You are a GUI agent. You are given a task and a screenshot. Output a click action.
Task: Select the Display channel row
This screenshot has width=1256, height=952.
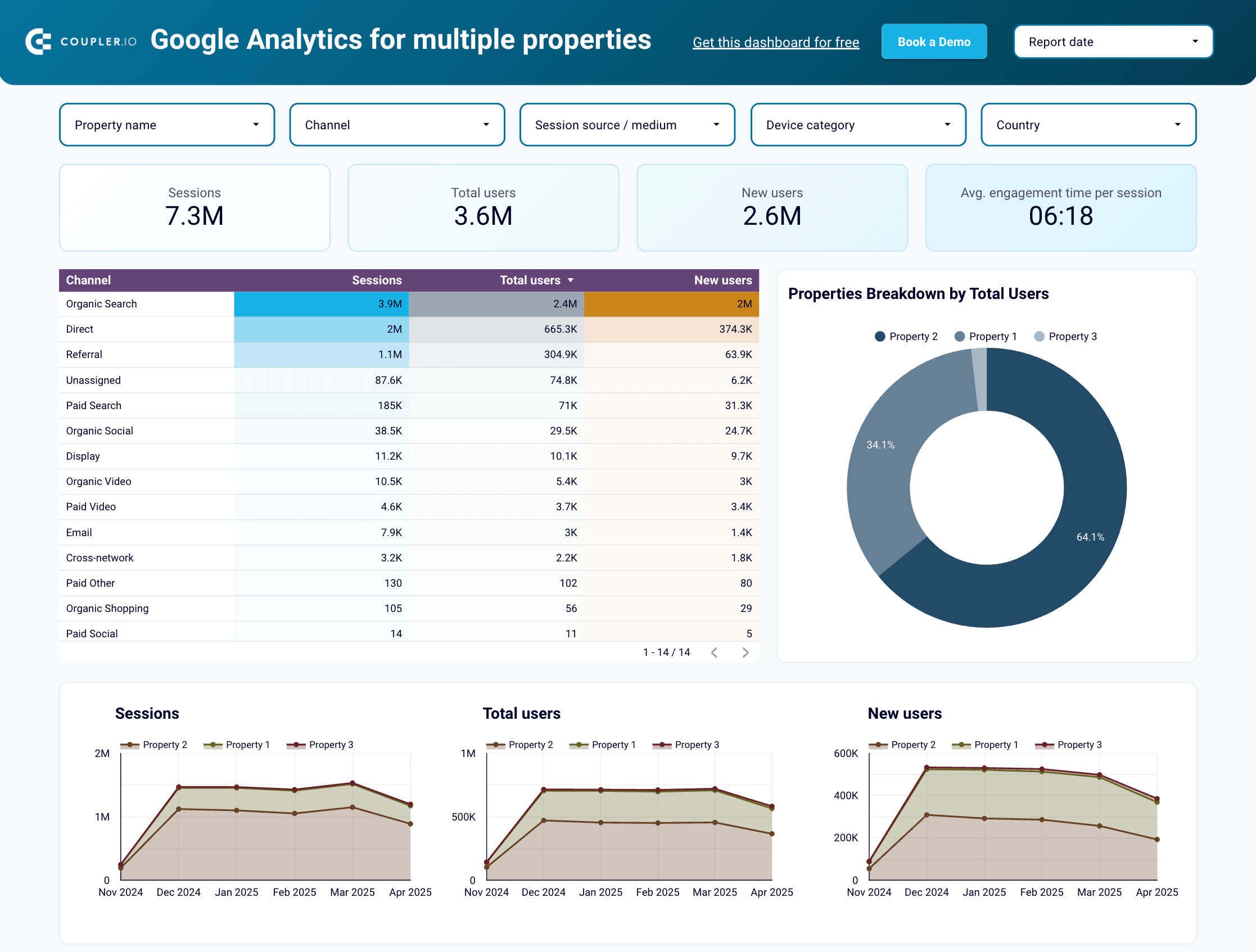pyautogui.click(x=409, y=456)
